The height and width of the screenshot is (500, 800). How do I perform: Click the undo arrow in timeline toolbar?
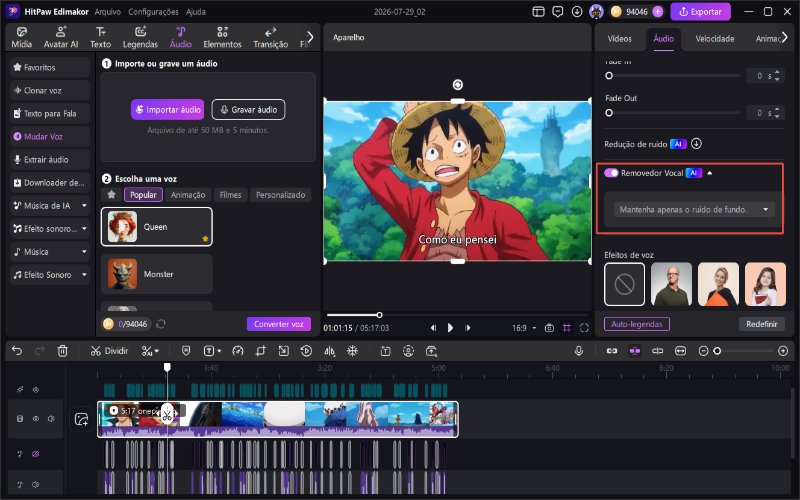[17, 351]
